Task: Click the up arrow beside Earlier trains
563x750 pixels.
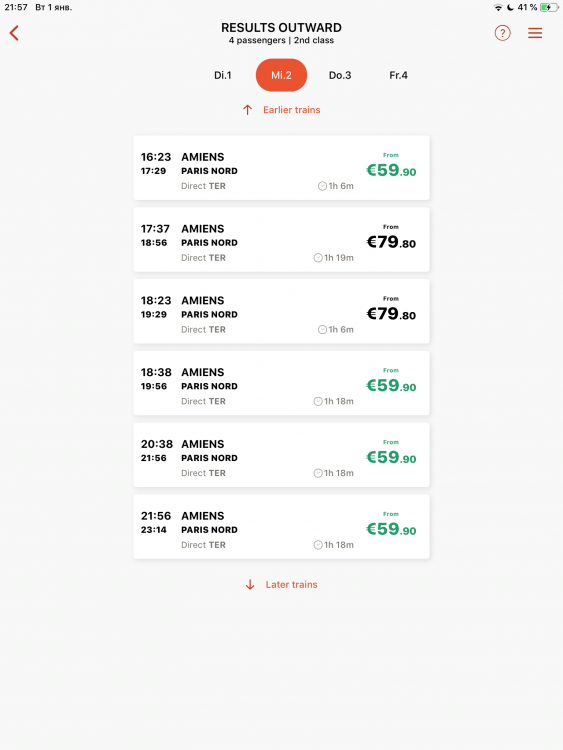Action: 247,110
